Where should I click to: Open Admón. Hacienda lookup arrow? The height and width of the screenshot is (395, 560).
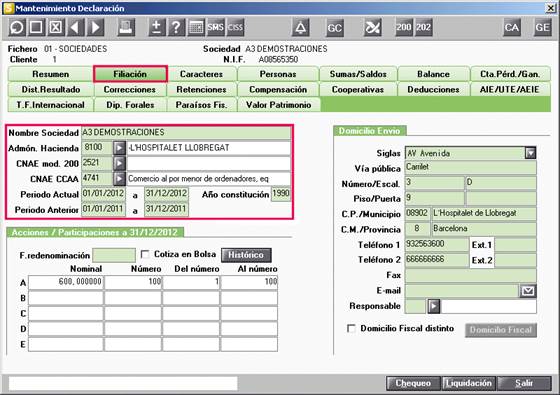(x=119, y=148)
